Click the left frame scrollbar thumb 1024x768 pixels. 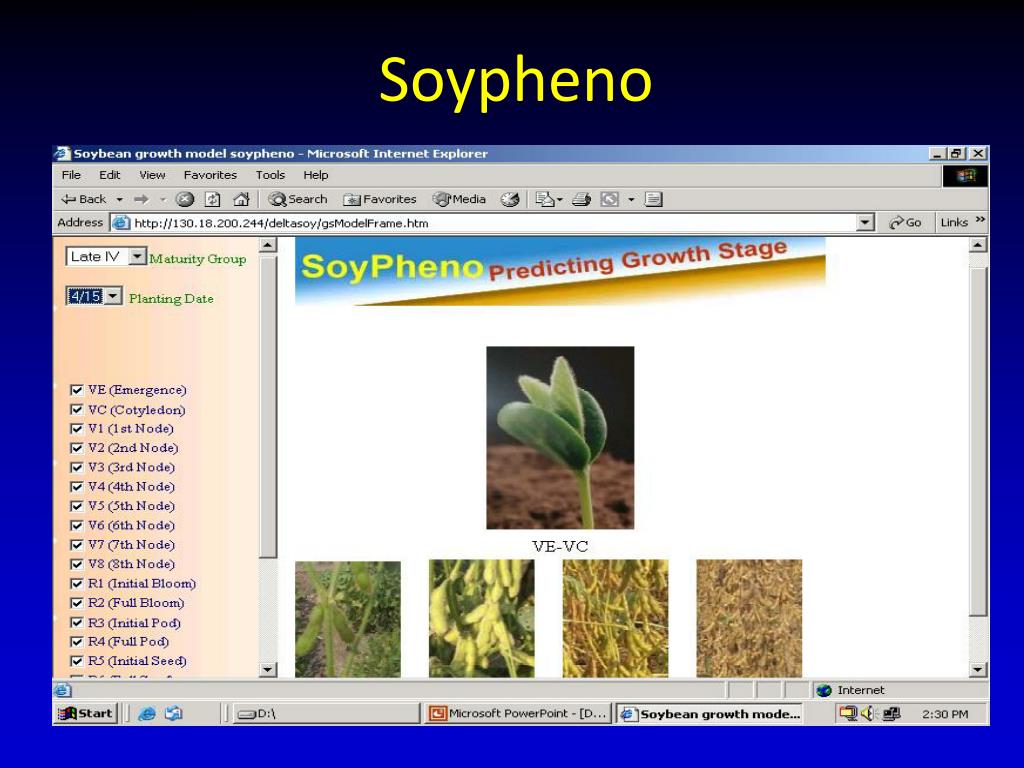coord(268,406)
